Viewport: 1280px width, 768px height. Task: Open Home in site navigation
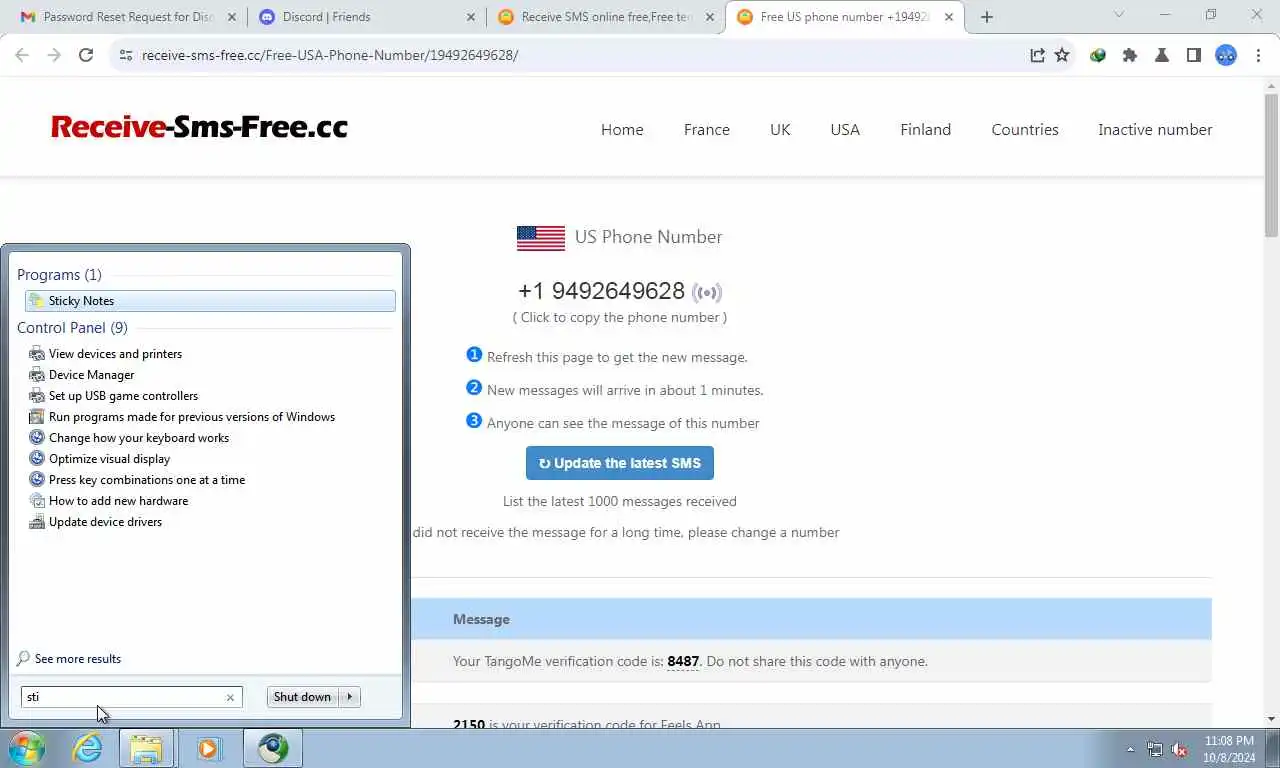click(622, 130)
